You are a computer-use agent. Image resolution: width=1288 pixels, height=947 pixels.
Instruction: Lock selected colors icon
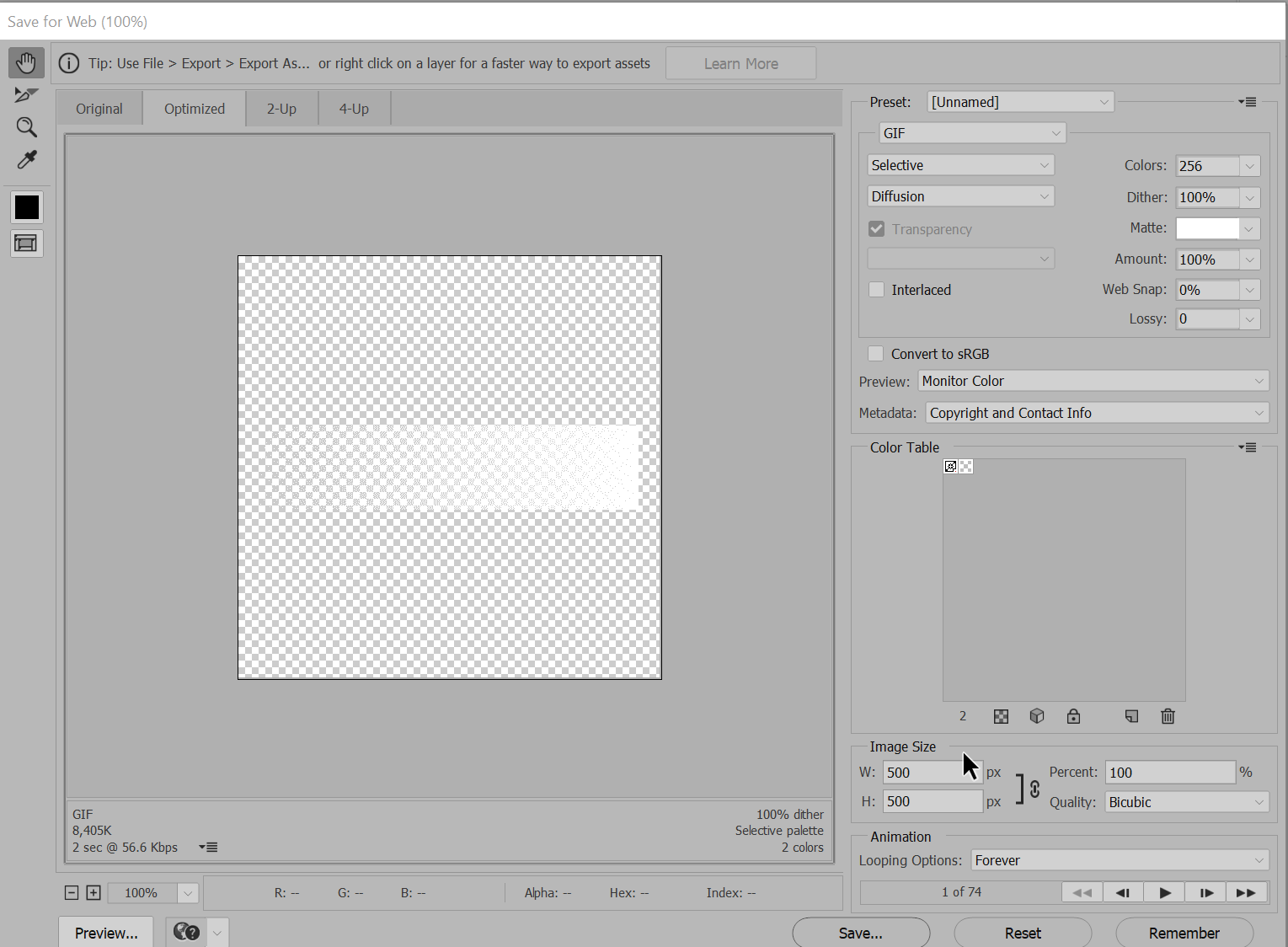click(x=1073, y=716)
